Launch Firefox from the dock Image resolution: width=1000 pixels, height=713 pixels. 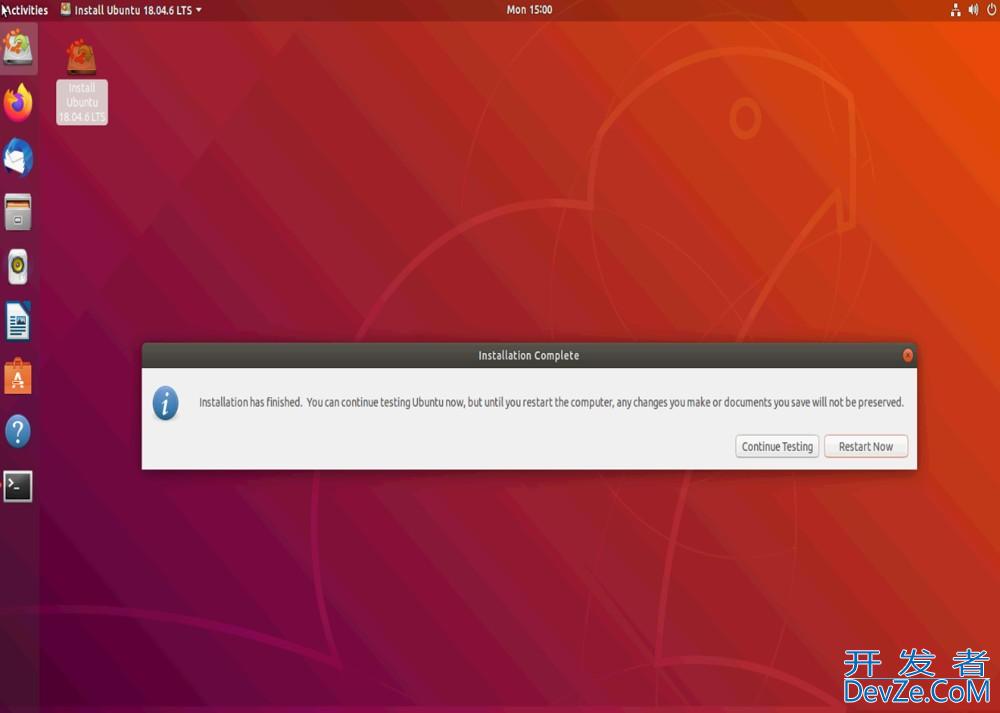tap(18, 103)
